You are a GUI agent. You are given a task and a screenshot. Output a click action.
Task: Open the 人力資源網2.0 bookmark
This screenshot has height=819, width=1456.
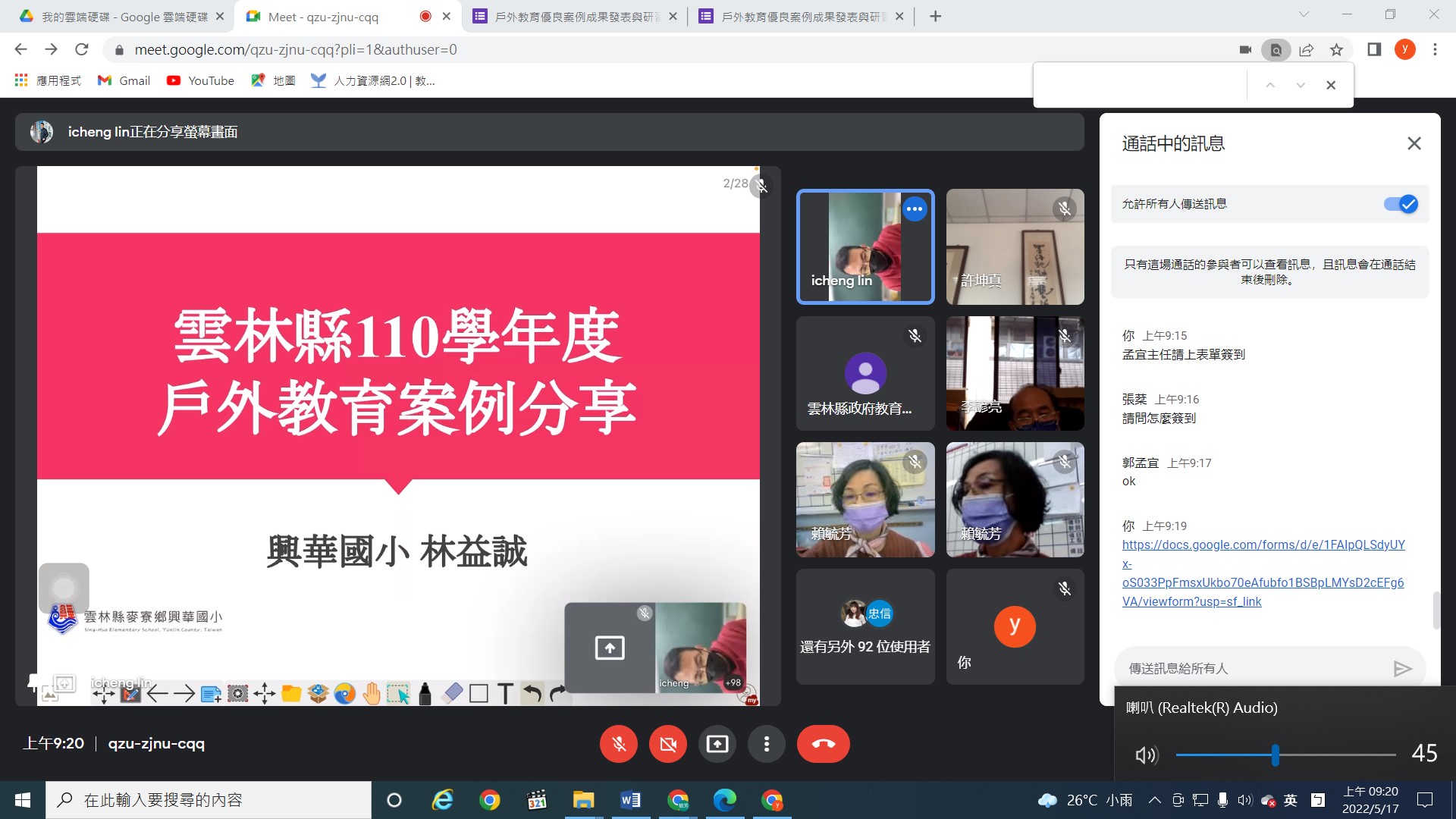(373, 80)
